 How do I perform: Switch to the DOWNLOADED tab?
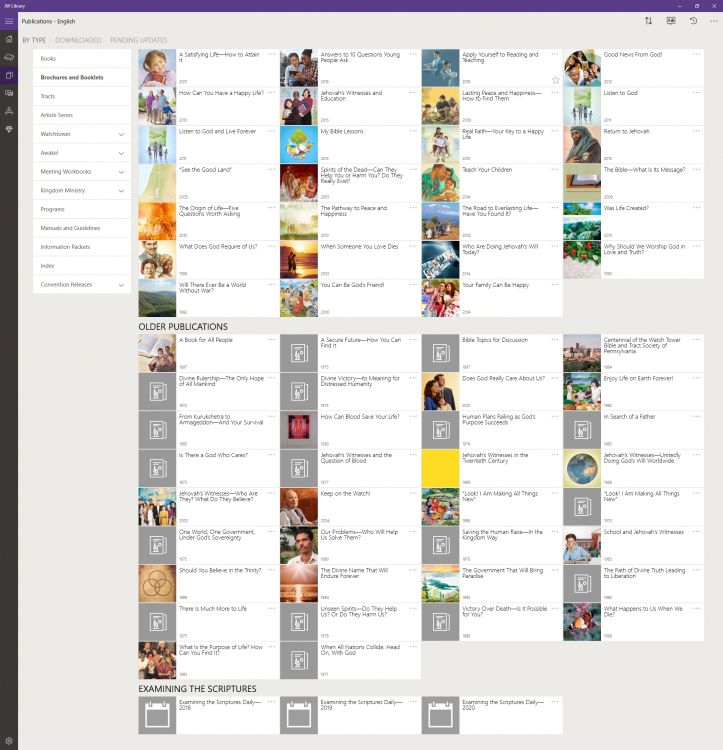point(78,40)
